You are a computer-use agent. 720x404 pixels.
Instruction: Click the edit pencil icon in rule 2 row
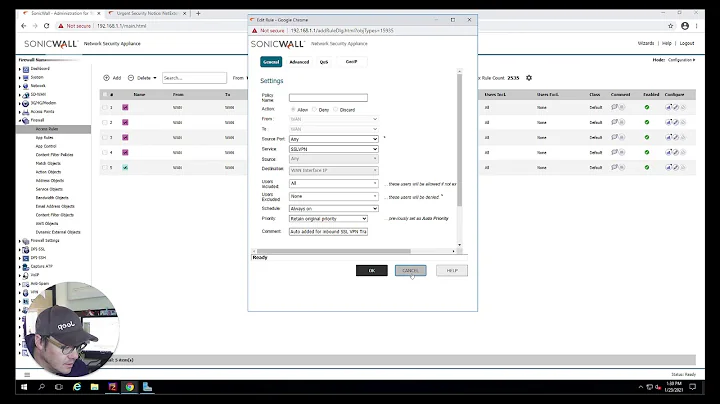[x=675, y=122]
